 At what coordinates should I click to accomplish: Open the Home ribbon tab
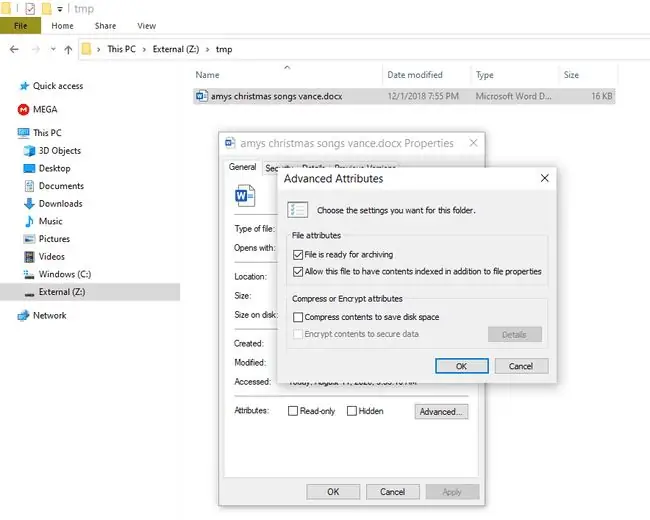coord(63,26)
